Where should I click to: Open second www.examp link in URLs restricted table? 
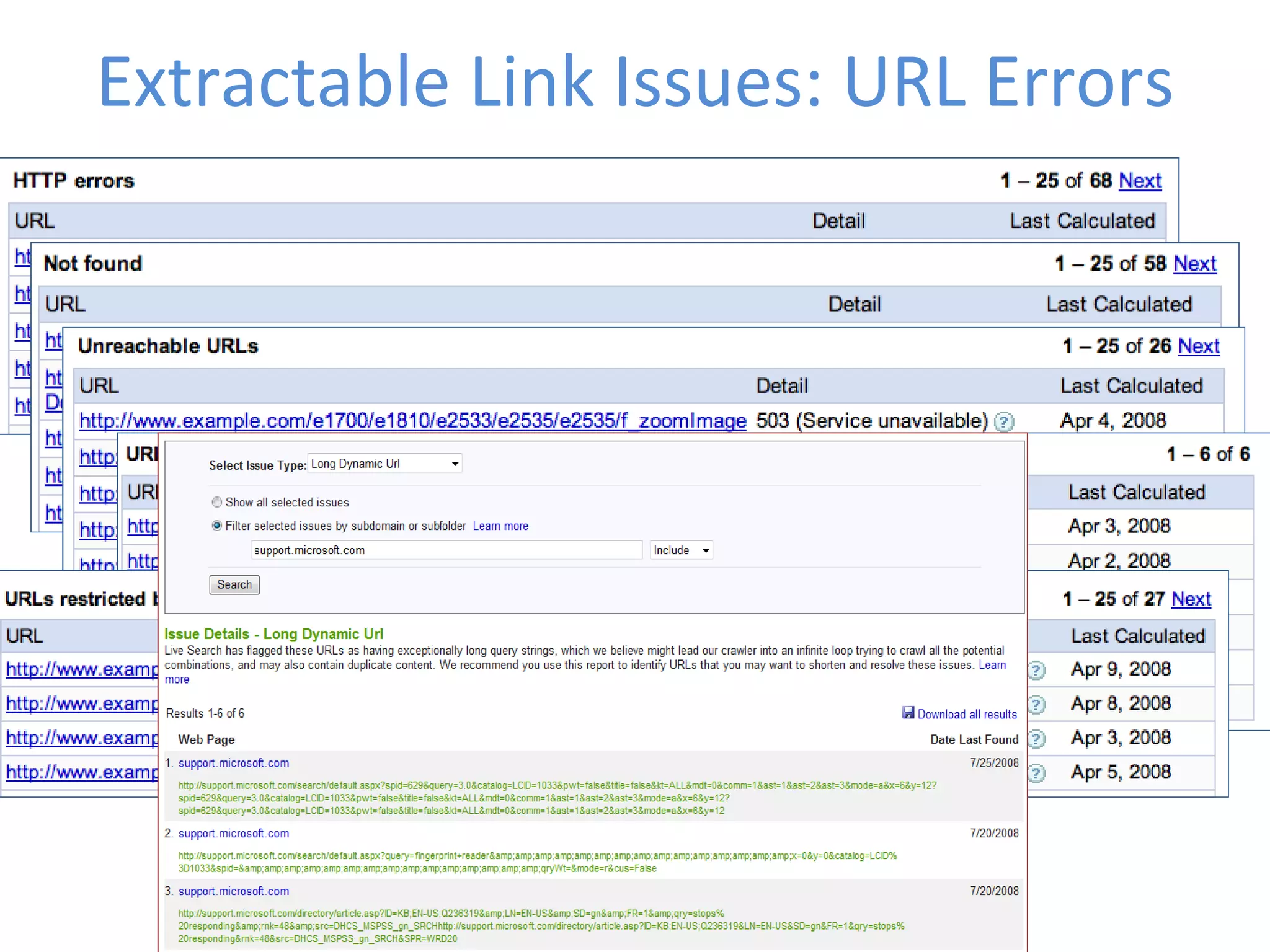(x=82, y=704)
